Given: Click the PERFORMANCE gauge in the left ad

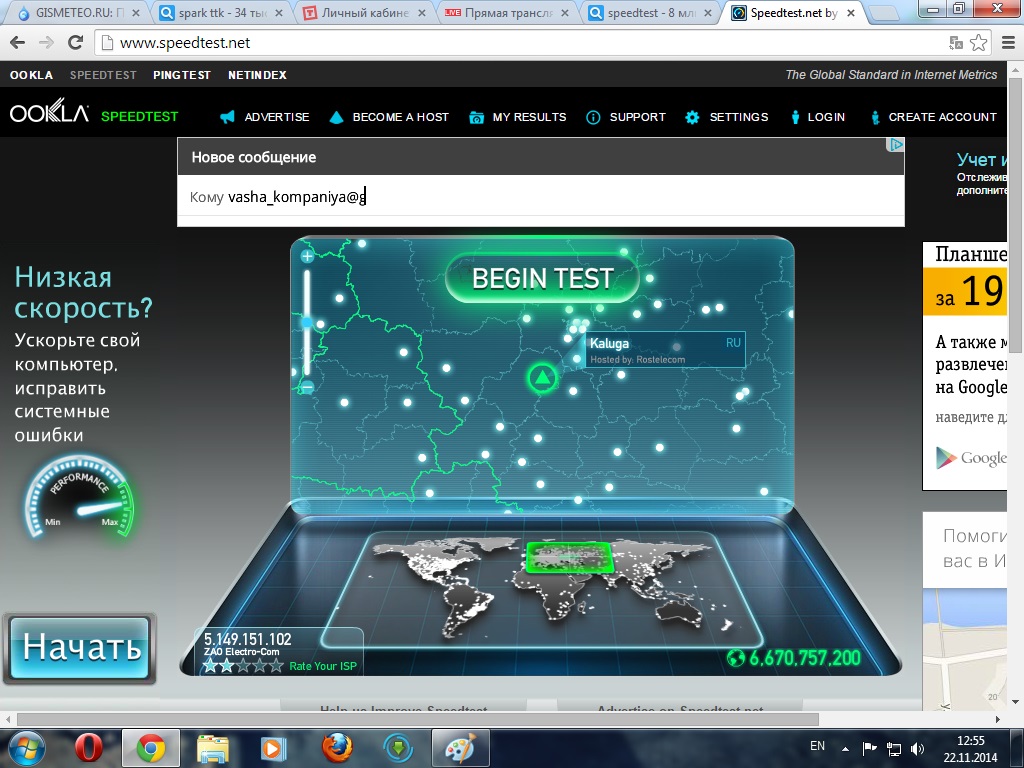Looking at the screenshot, I should coord(79,496).
